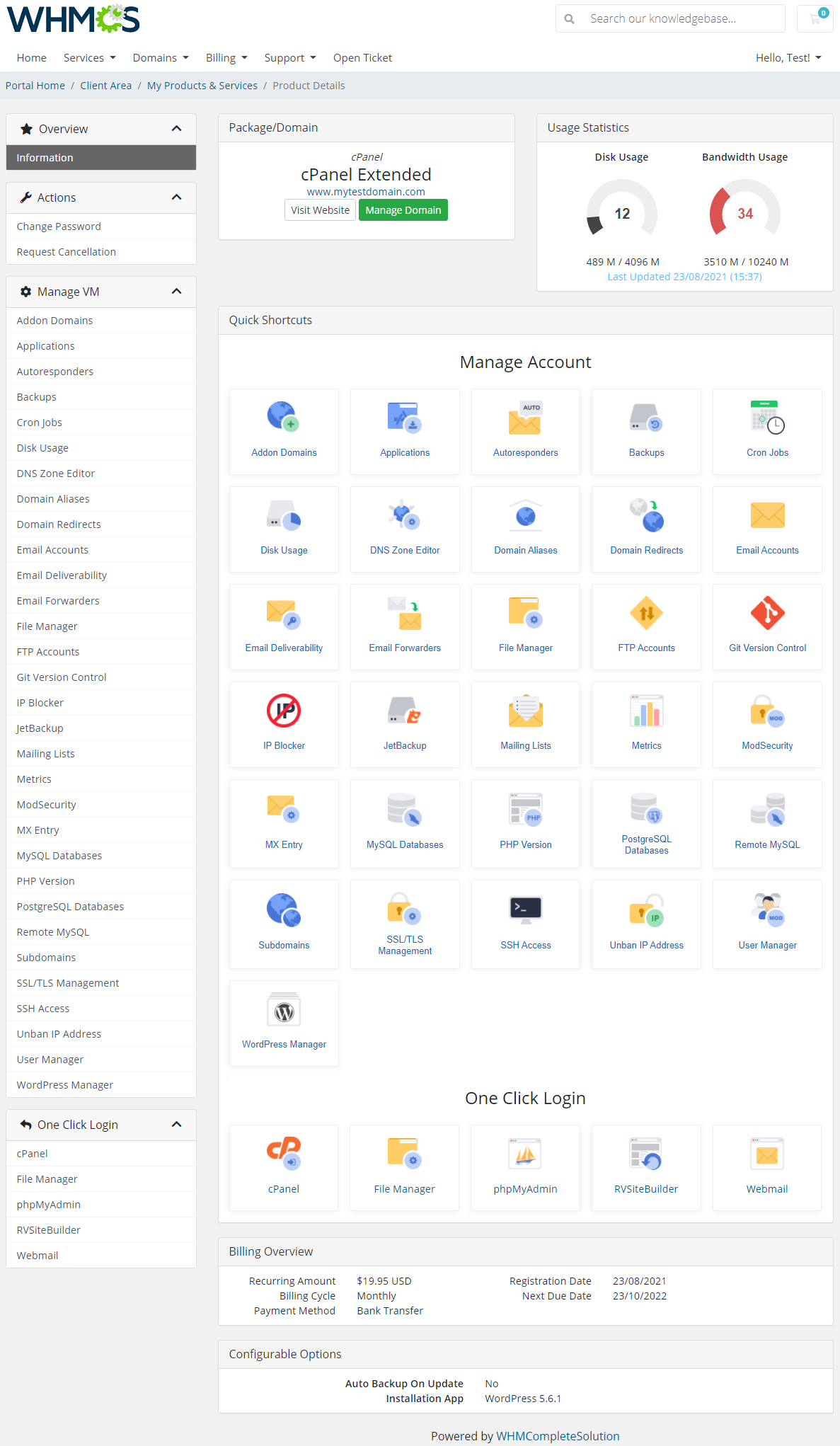
Task: Click the Client Area breadcrumb link
Action: tap(106, 86)
